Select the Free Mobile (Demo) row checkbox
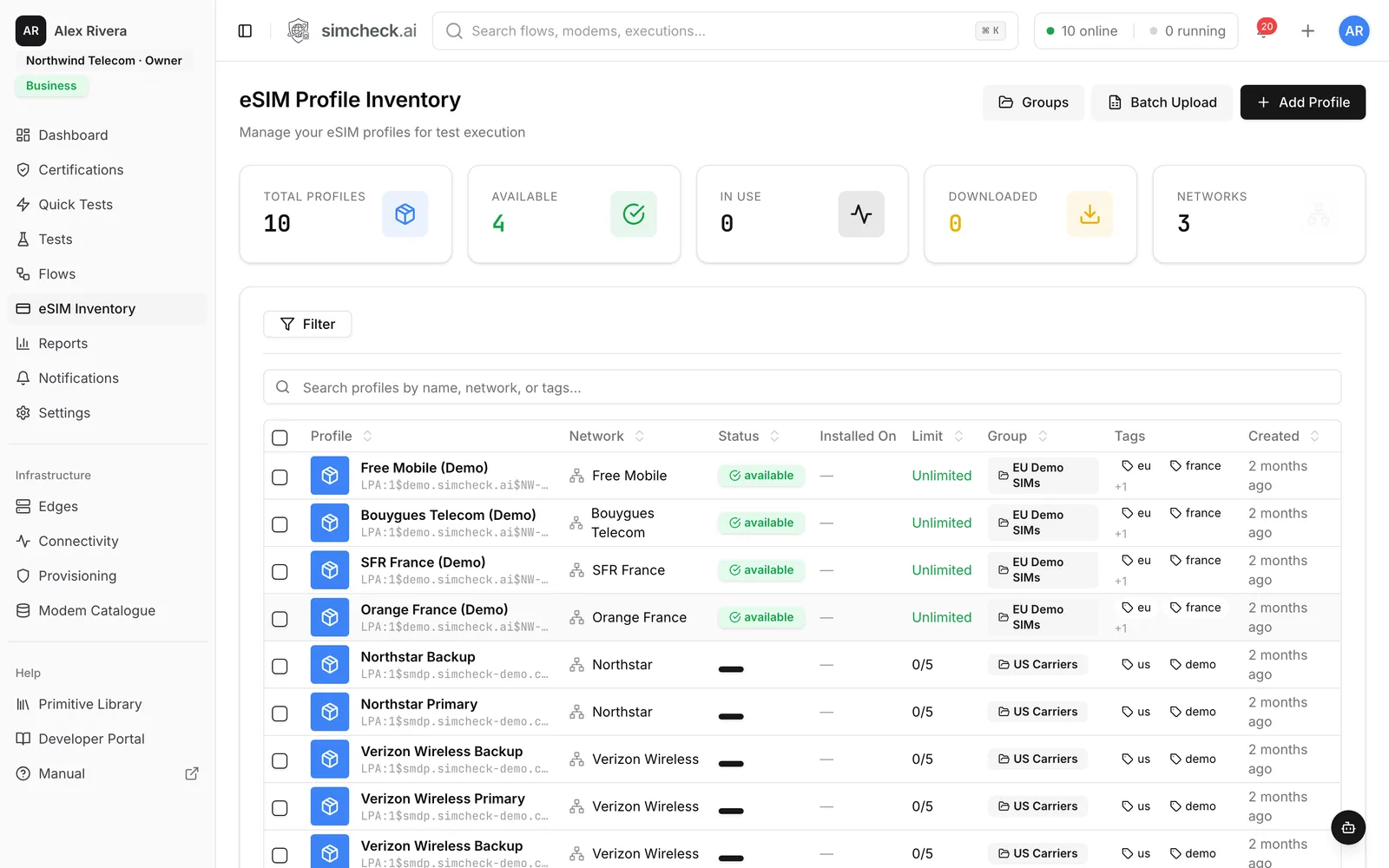This screenshot has width=1389, height=868. [280, 477]
